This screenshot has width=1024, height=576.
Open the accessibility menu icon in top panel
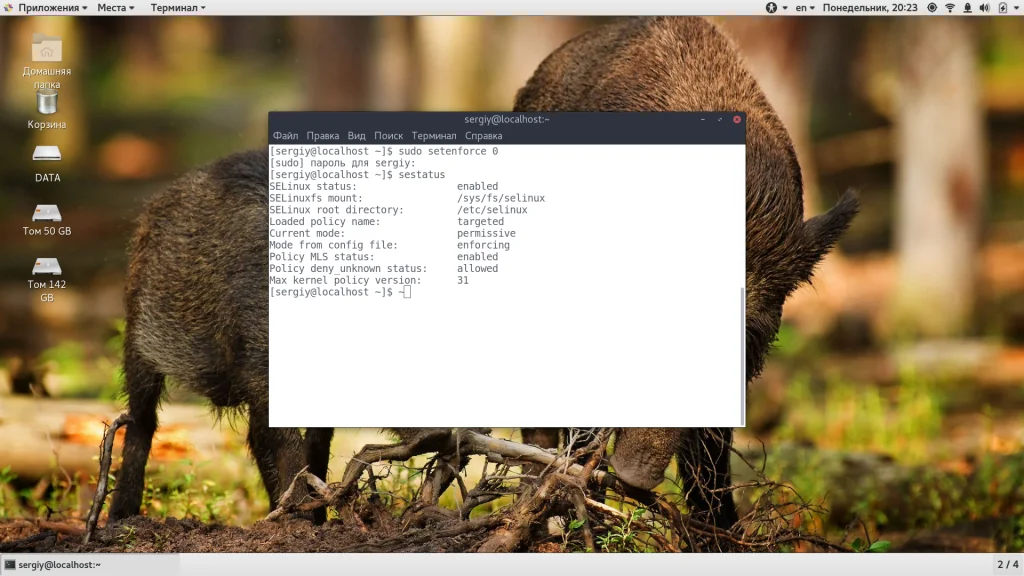(x=772, y=8)
